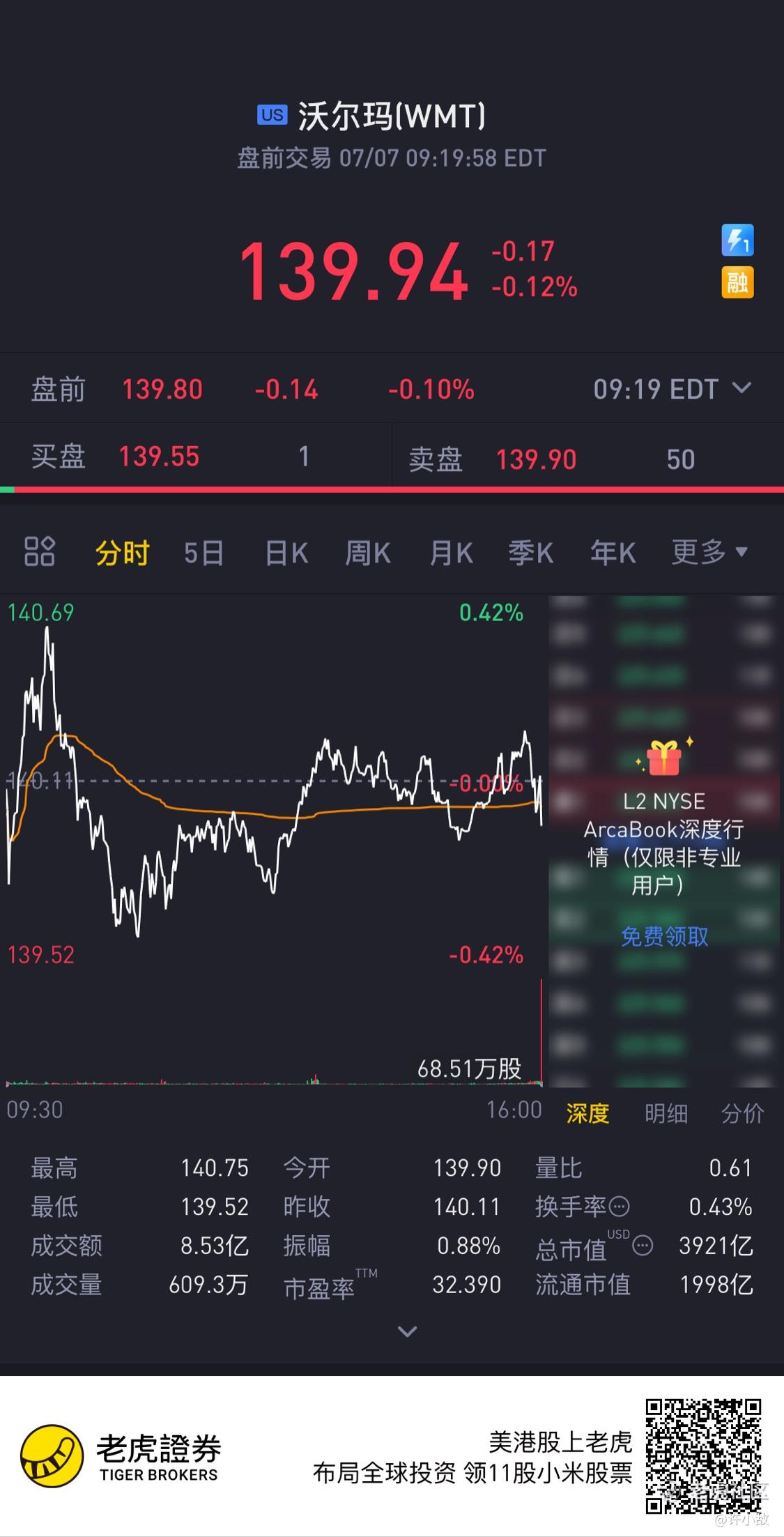The width and height of the screenshot is (784, 1537).
Task: Tap the volume bars showing 68.51万股
Action: 275,1034
